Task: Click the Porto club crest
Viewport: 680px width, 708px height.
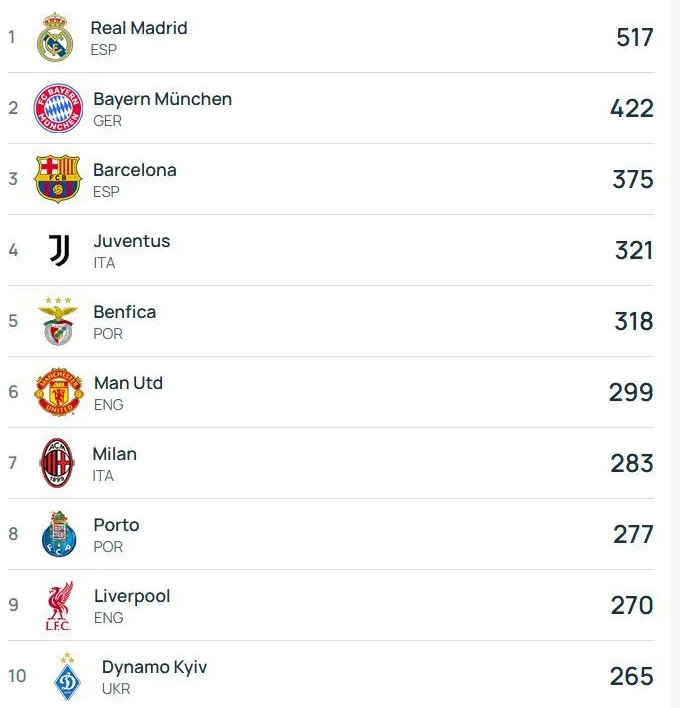Action: 59,534
